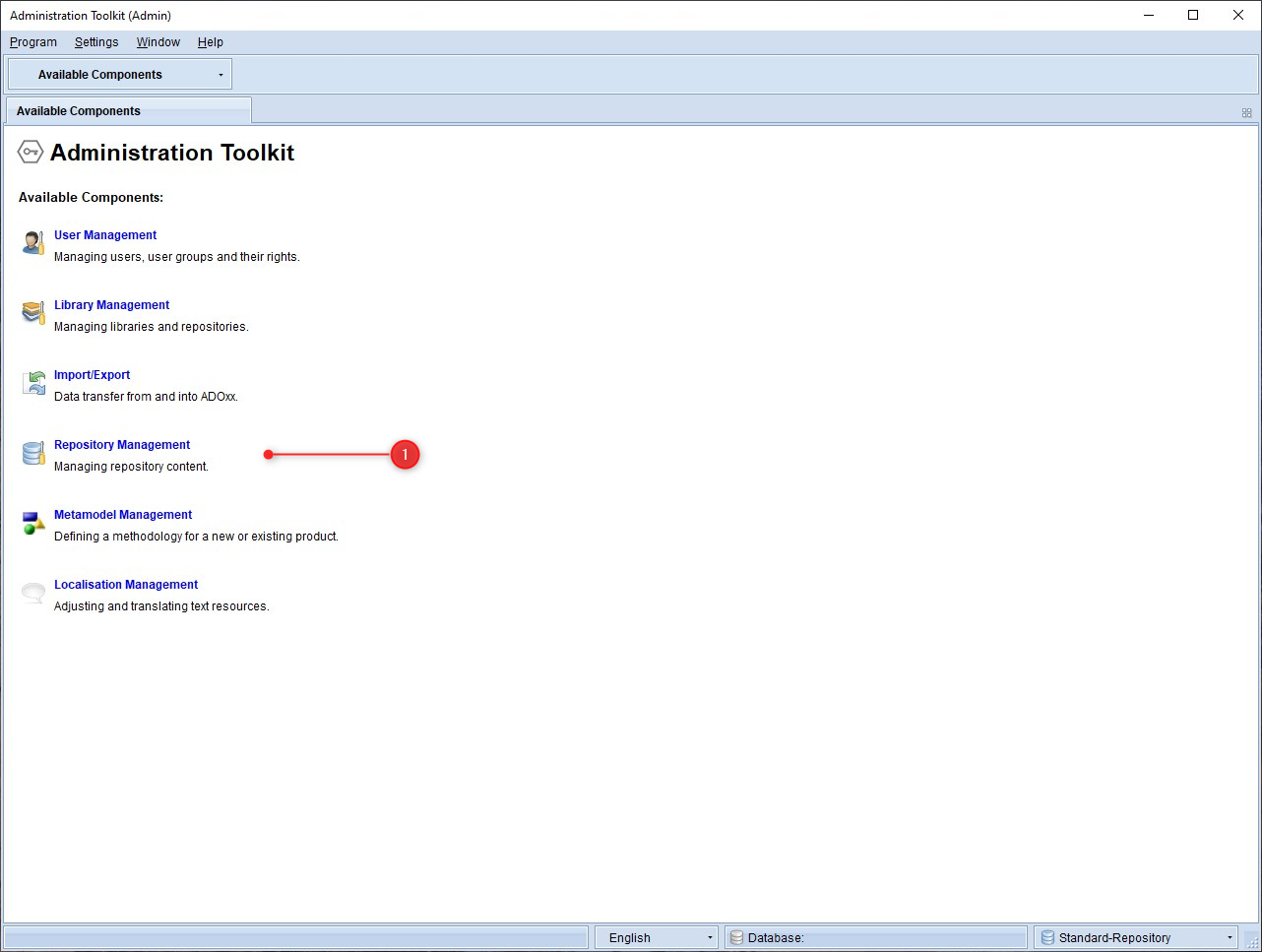Click the Library Management books icon

33,313
